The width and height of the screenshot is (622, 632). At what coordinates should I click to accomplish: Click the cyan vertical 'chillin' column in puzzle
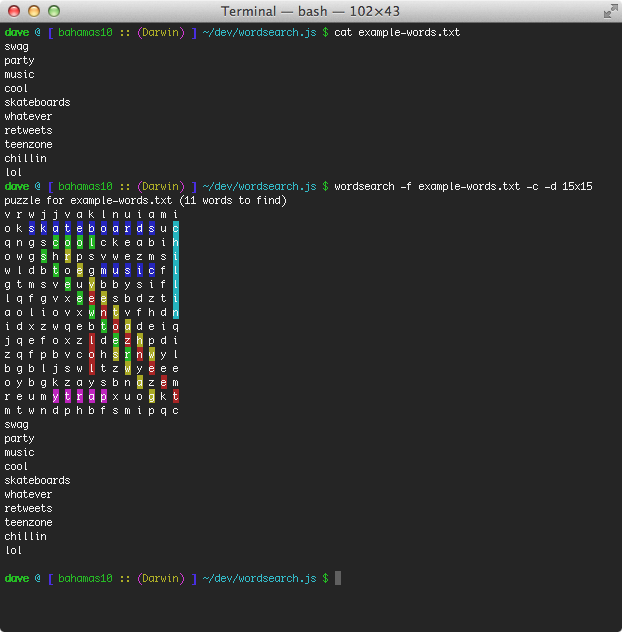pyautogui.click(x=176, y=270)
